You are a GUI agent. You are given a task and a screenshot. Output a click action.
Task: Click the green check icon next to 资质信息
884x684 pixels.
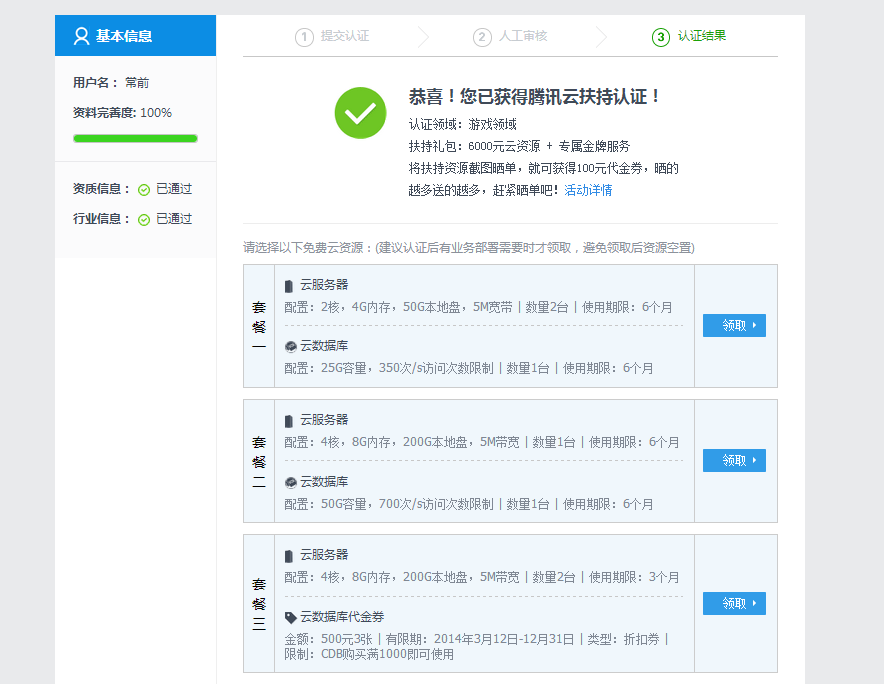(144, 189)
